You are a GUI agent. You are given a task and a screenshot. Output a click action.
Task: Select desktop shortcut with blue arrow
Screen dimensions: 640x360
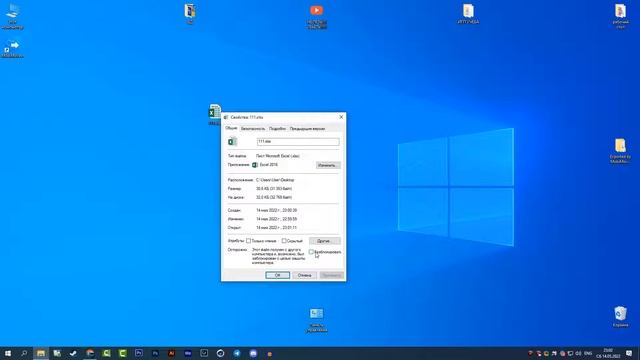coord(12,49)
